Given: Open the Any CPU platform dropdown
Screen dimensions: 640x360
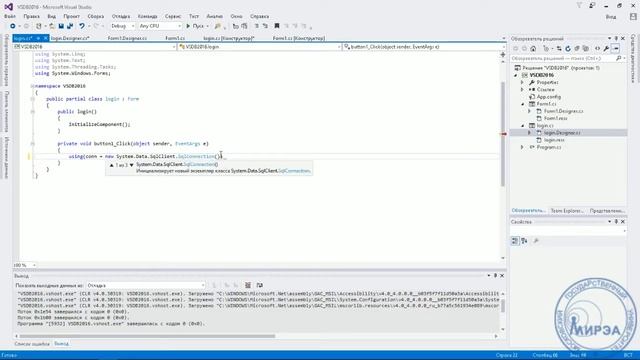Looking at the screenshot, I should (x=160, y=26).
